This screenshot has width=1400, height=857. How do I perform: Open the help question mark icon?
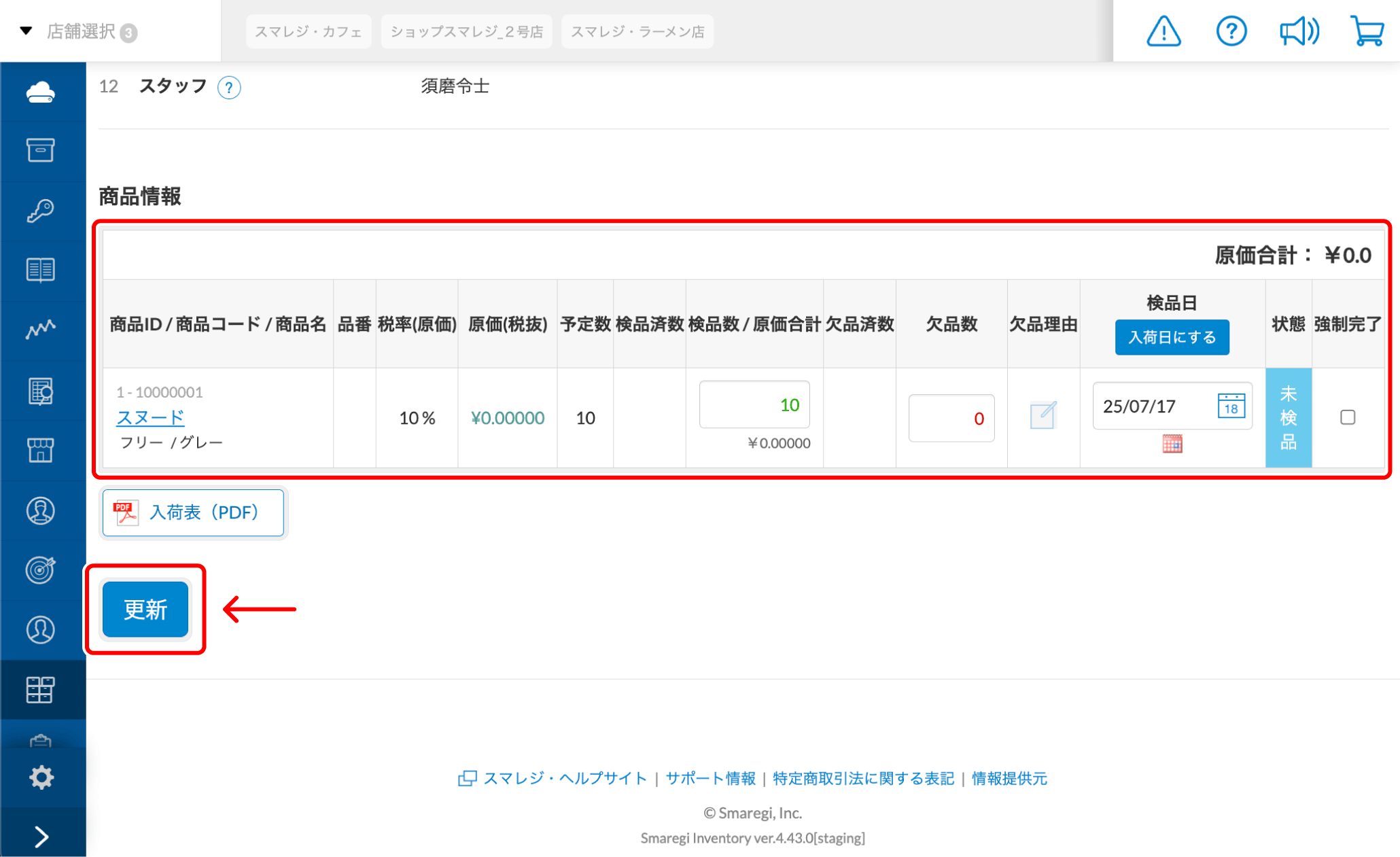click(1231, 31)
